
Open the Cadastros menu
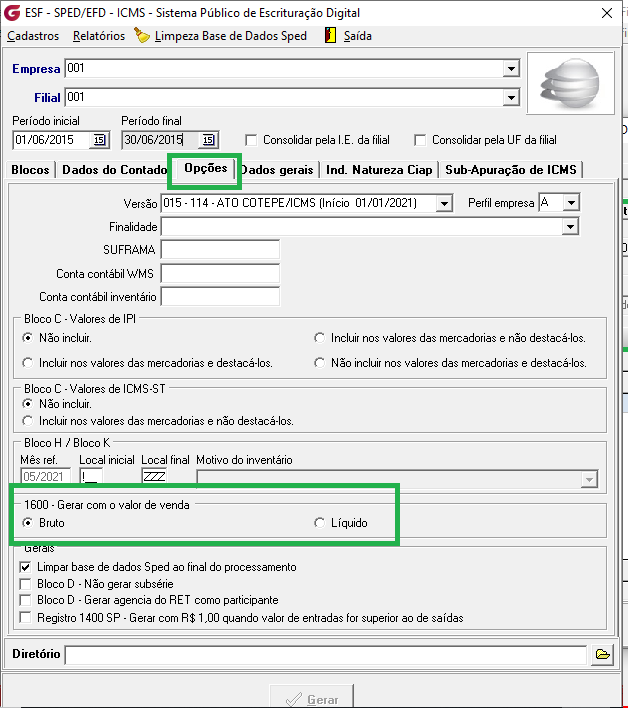pos(33,36)
